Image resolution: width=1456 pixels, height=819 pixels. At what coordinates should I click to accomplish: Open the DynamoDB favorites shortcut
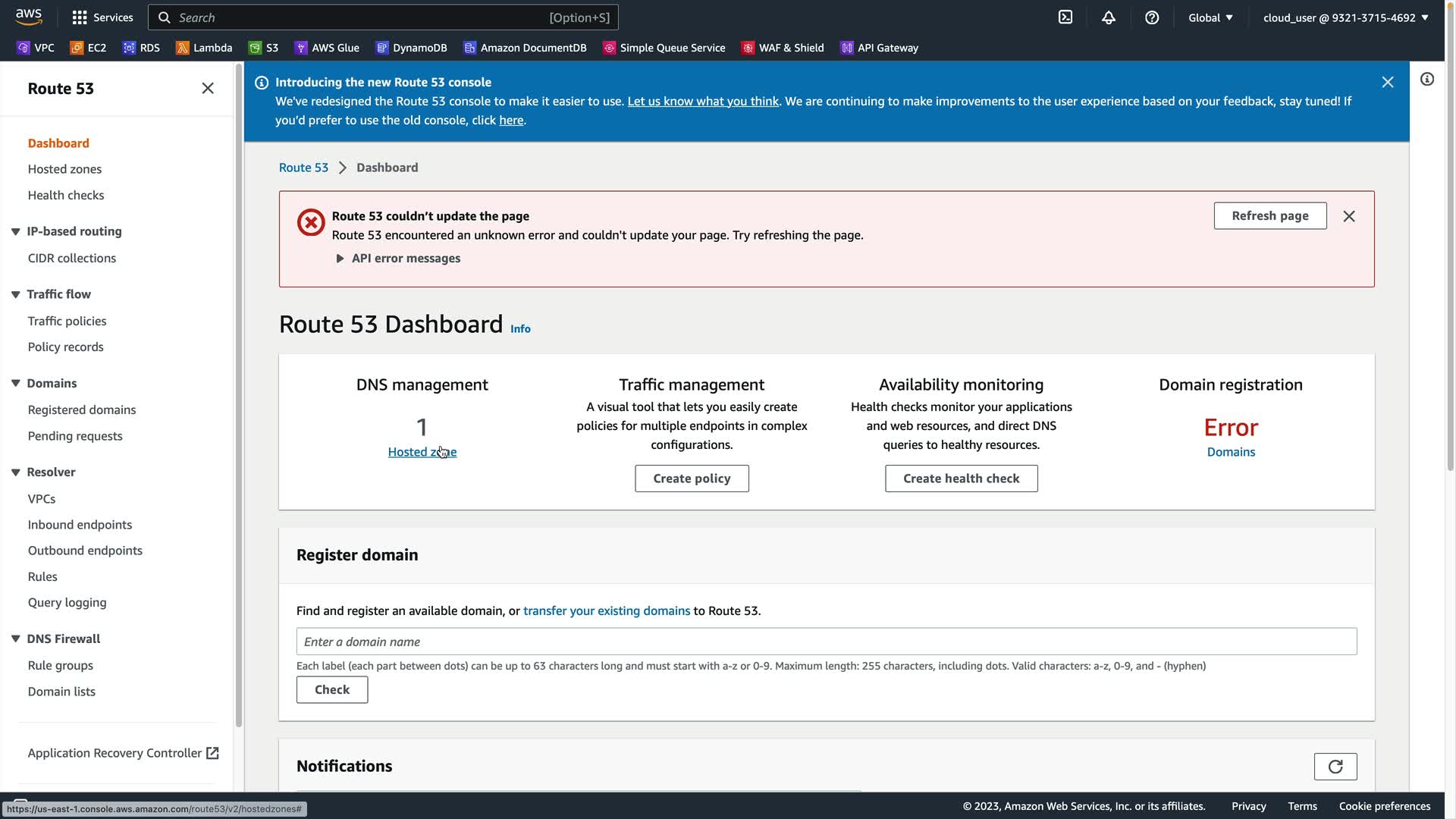pyautogui.click(x=411, y=48)
